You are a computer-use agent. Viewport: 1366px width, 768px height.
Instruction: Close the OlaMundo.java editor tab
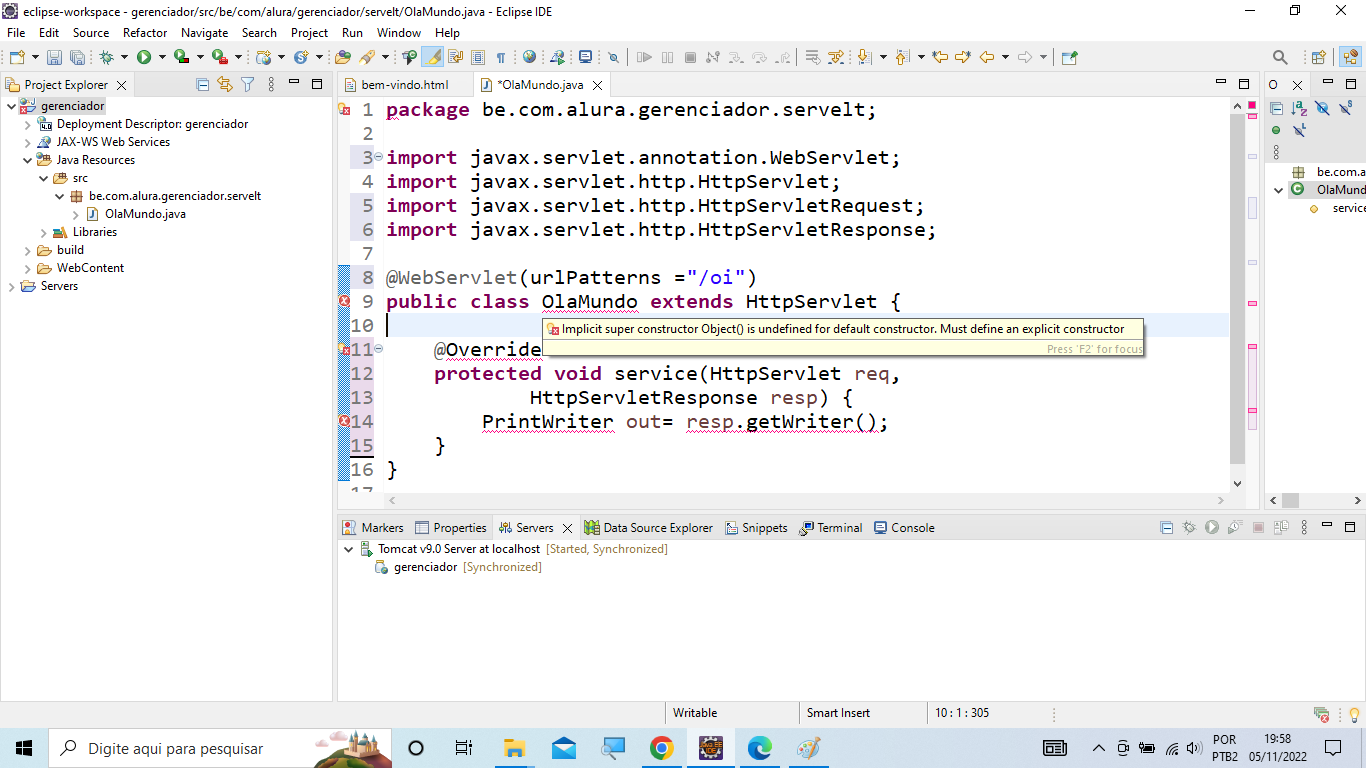click(598, 86)
